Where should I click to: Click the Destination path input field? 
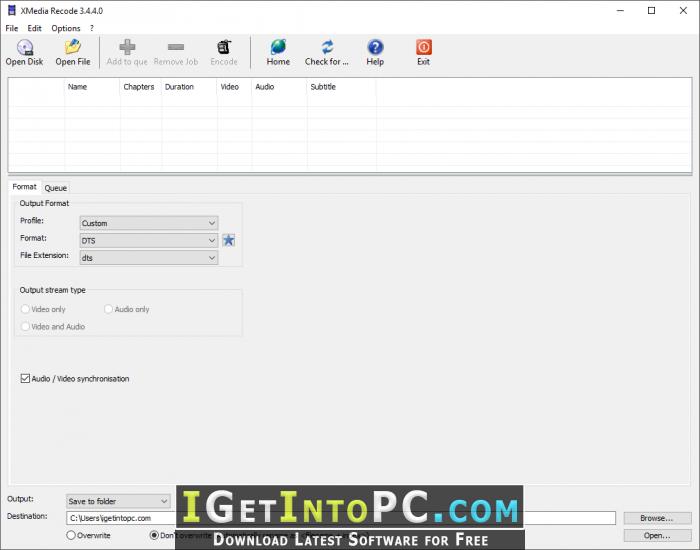coord(341,518)
